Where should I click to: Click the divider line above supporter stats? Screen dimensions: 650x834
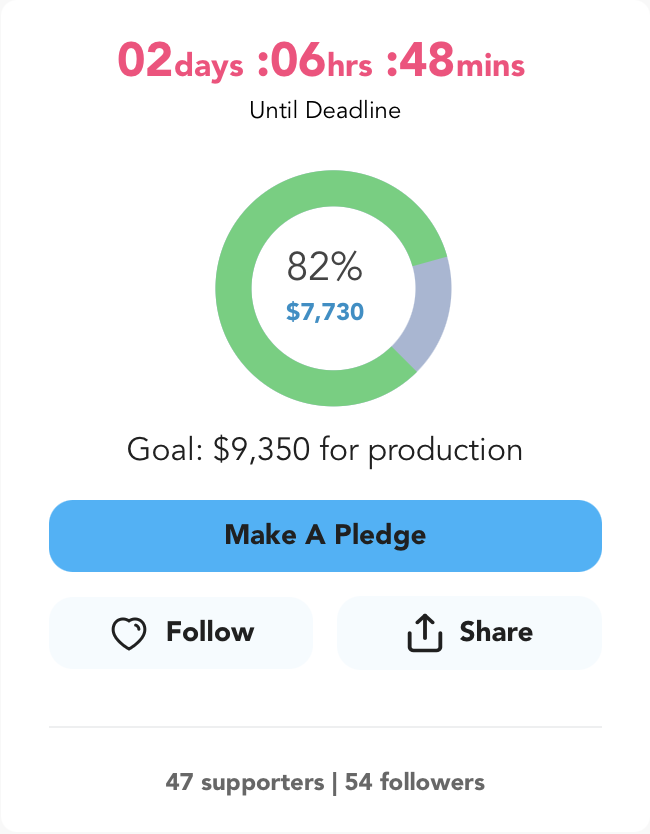click(x=325, y=727)
